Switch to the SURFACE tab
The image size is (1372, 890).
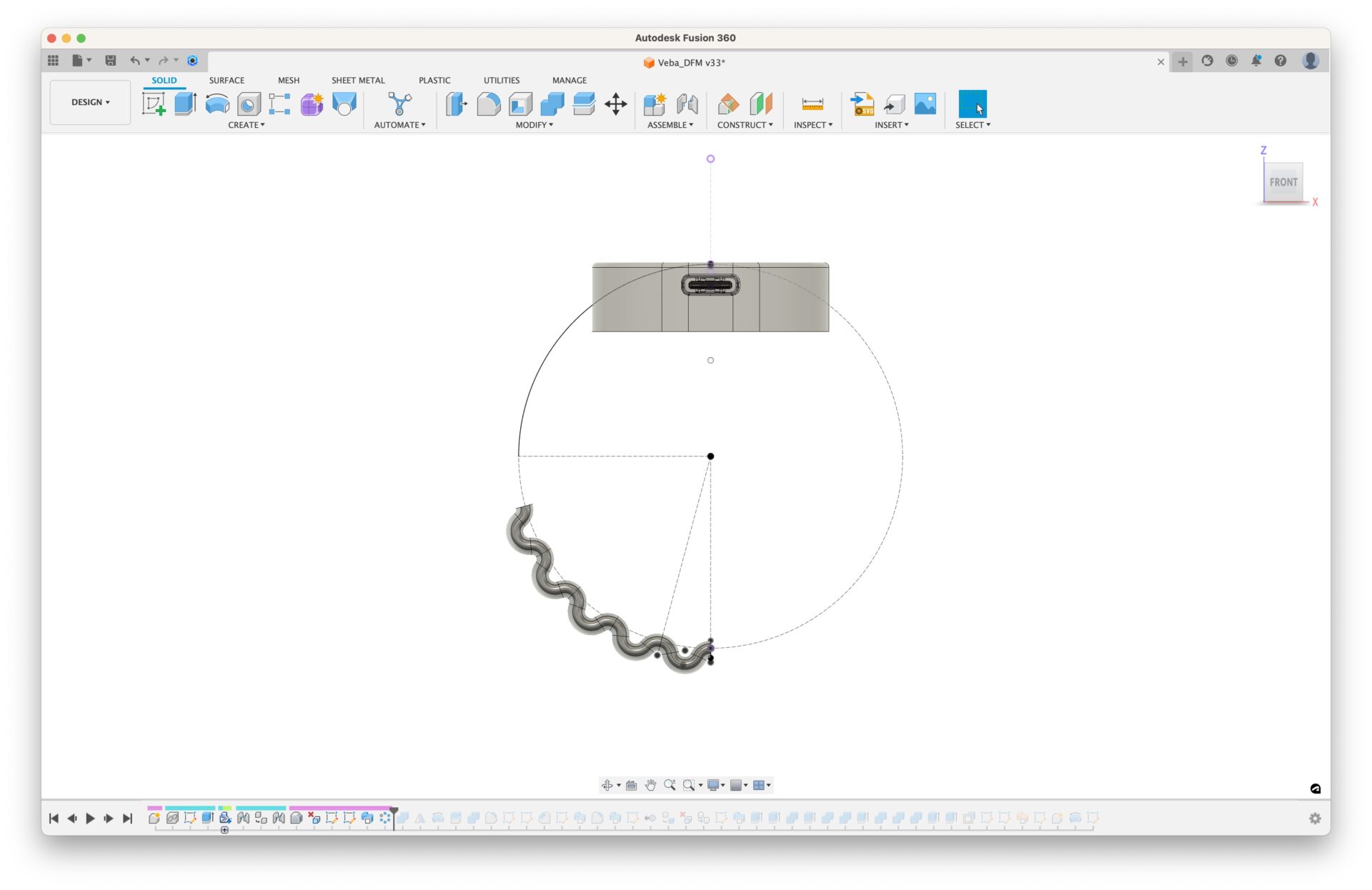coord(227,80)
